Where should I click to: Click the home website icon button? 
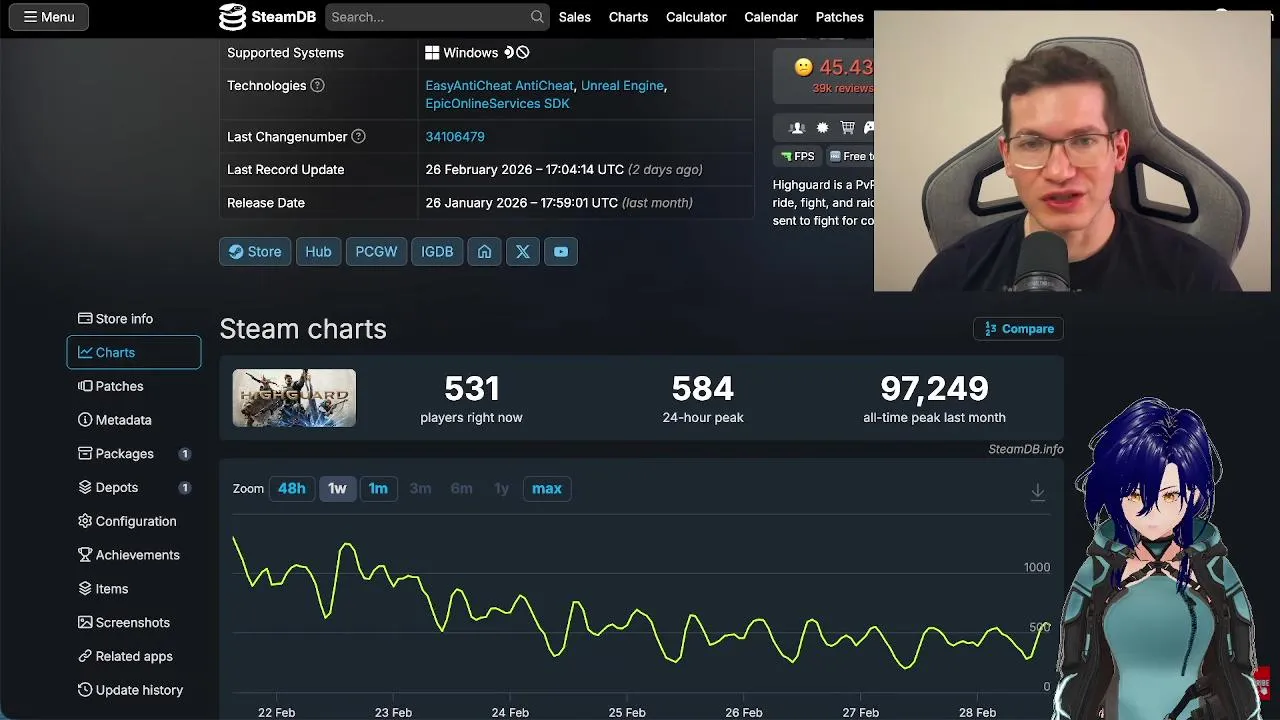(x=484, y=252)
